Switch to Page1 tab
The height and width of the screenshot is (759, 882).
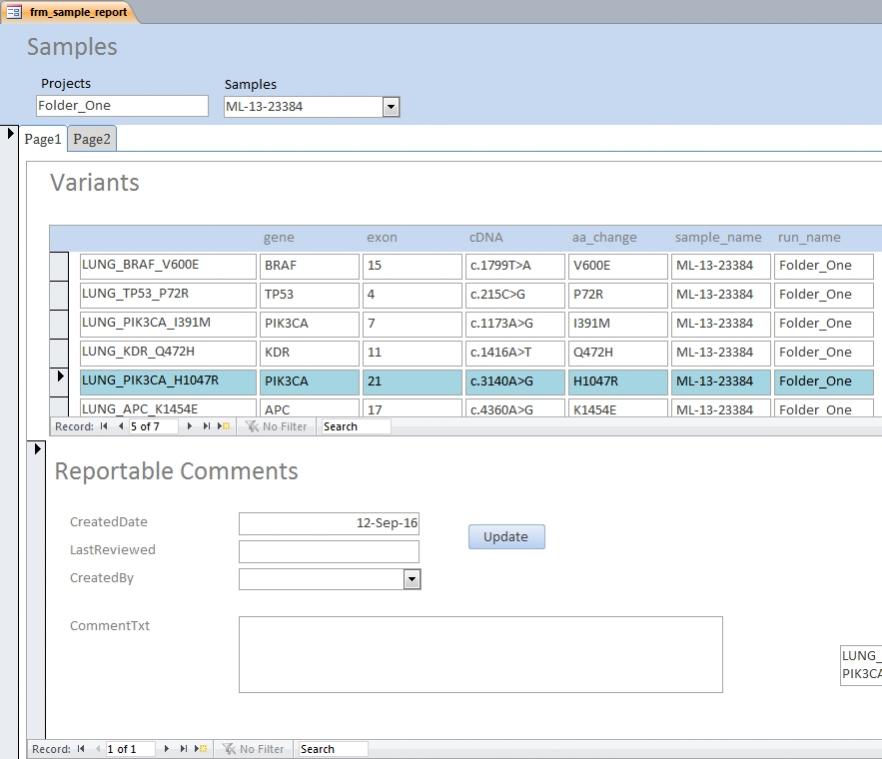(43, 139)
